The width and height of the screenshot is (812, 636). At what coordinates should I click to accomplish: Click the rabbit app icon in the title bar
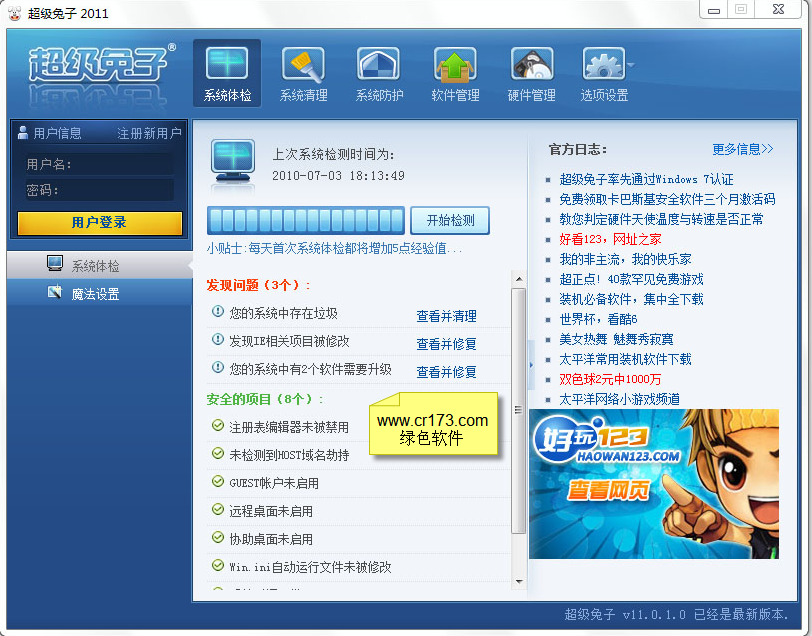[14, 13]
